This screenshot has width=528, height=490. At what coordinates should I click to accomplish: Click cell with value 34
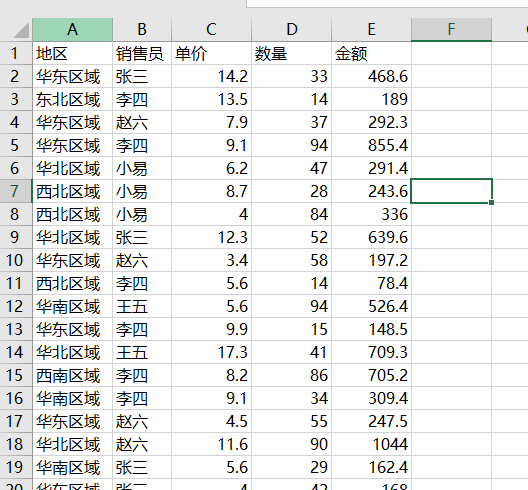point(291,398)
